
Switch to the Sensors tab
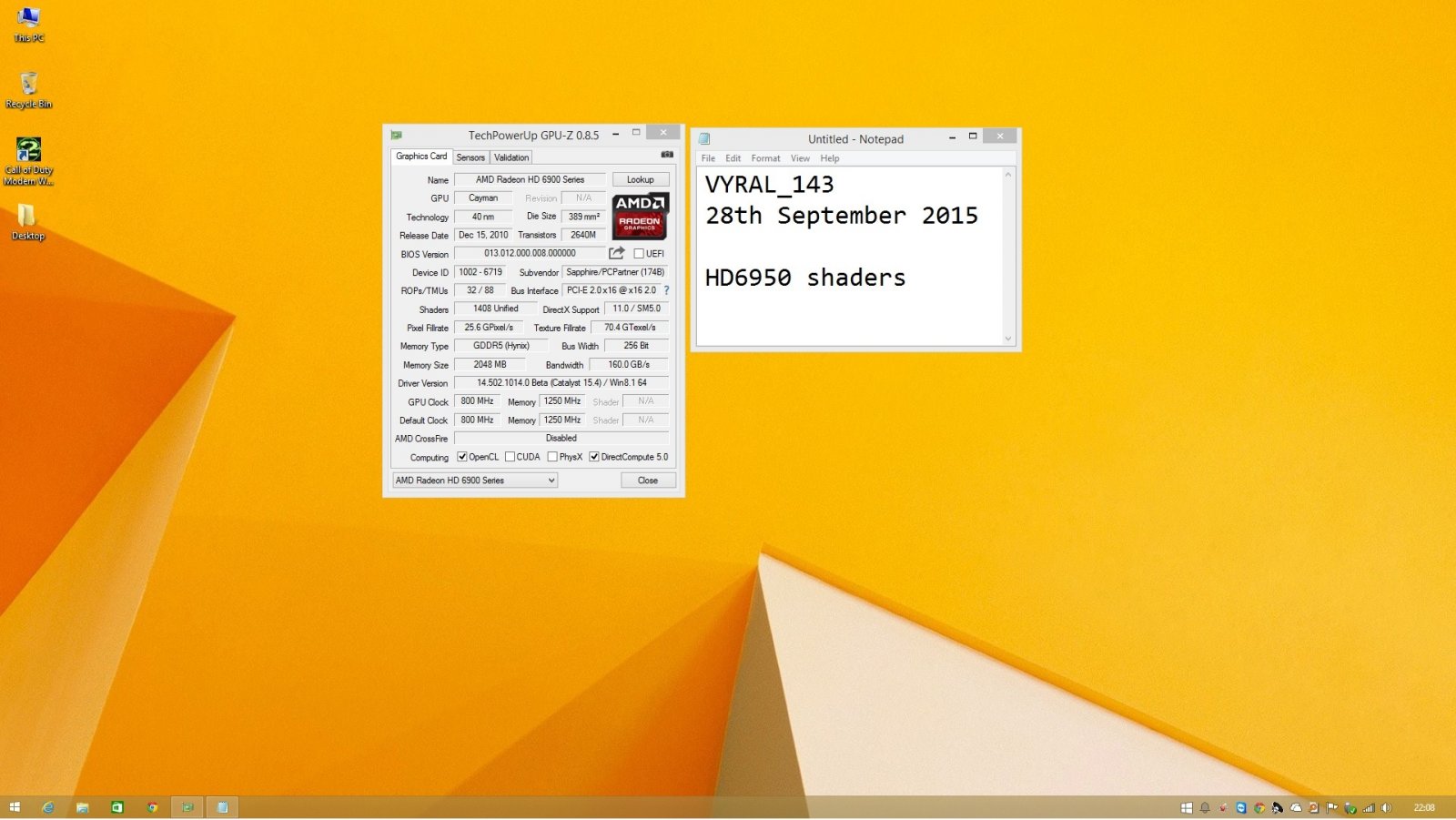(470, 157)
